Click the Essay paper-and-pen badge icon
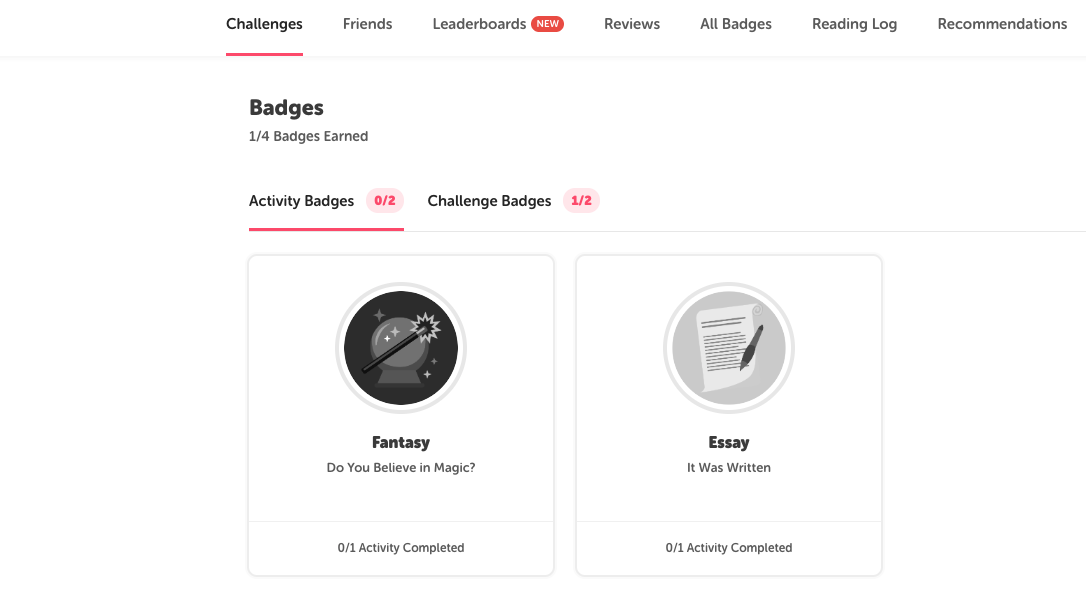Image resolution: width=1086 pixels, height=595 pixels. (728, 347)
